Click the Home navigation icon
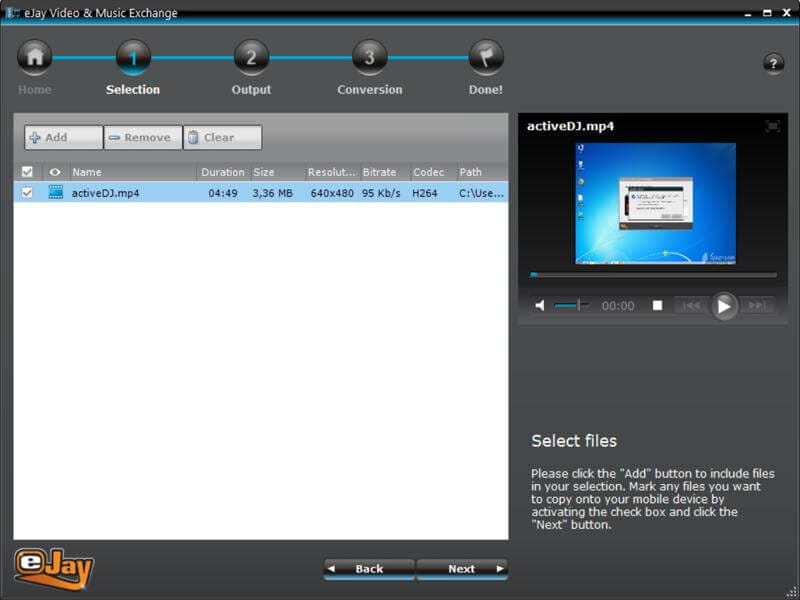The height and width of the screenshot is (600, 800). [x=34, y=58]
